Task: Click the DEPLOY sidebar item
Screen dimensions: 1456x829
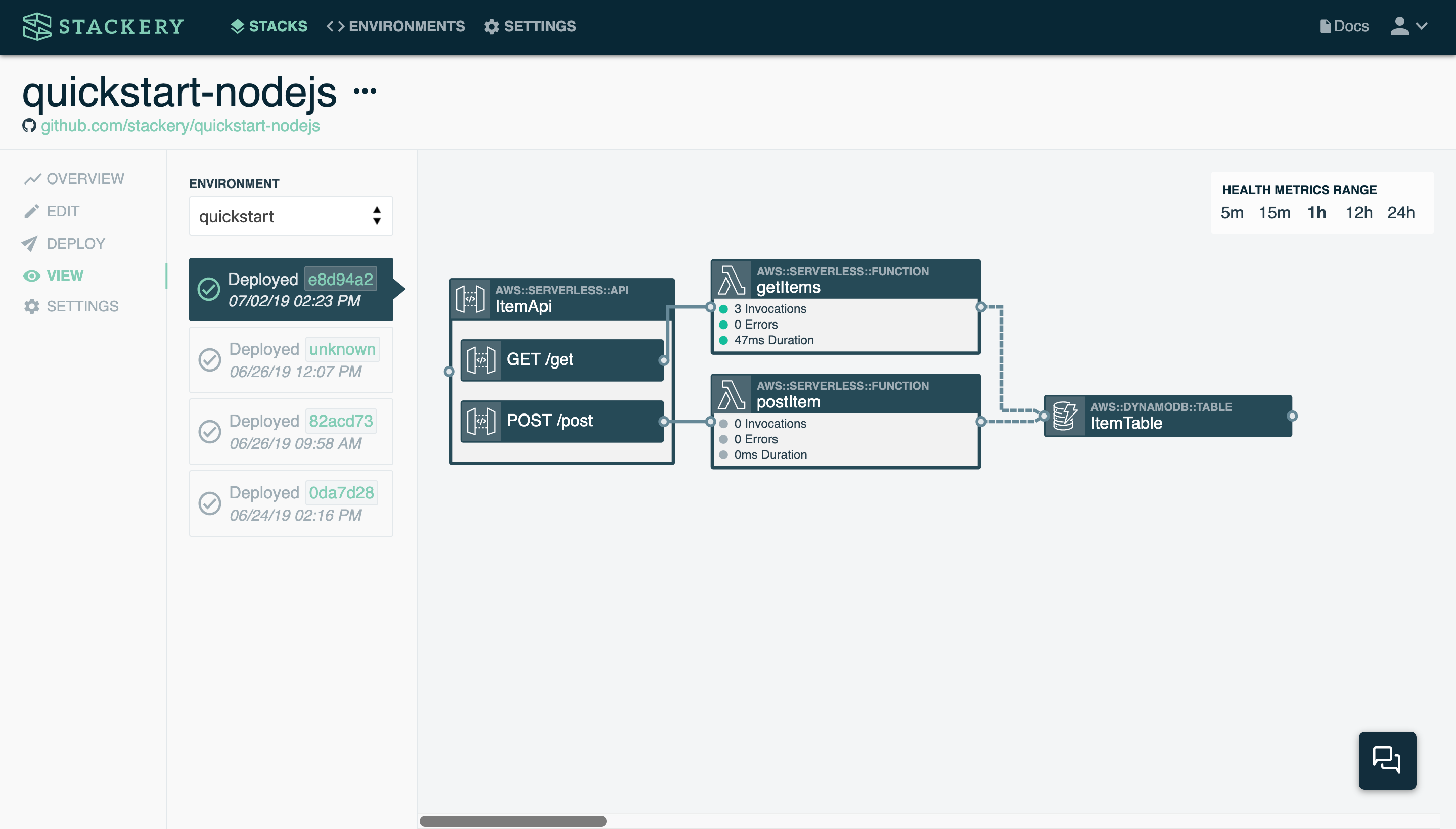Action: point(75,243)
